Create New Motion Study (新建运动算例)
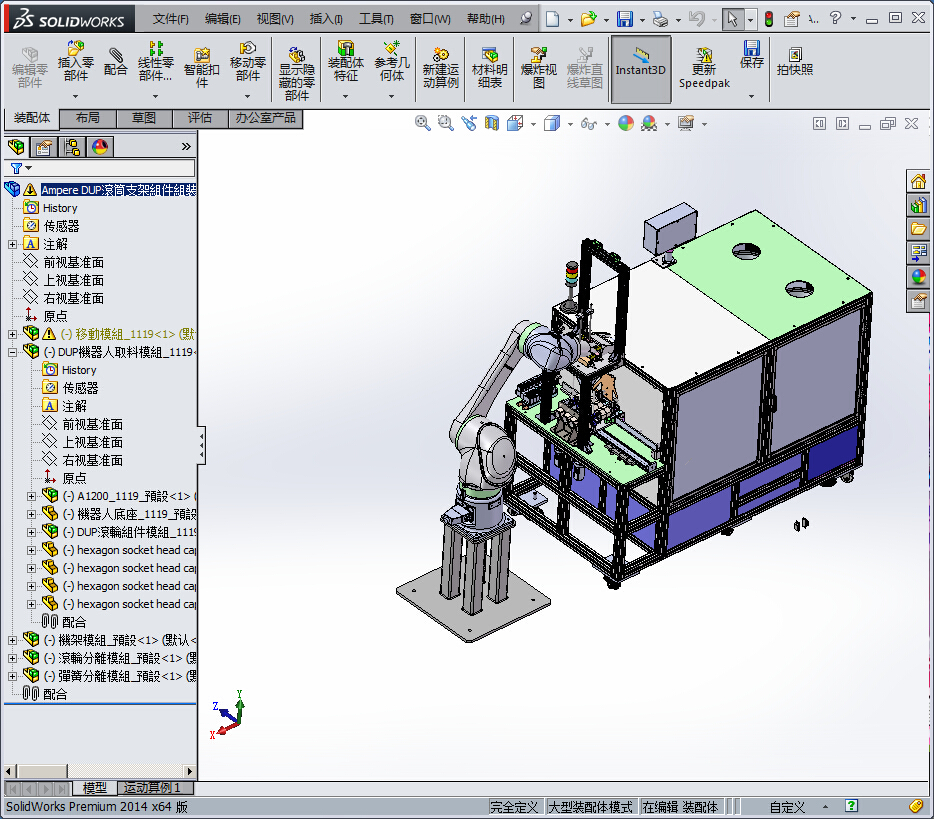The image size is (934, 819). (441, 67)
